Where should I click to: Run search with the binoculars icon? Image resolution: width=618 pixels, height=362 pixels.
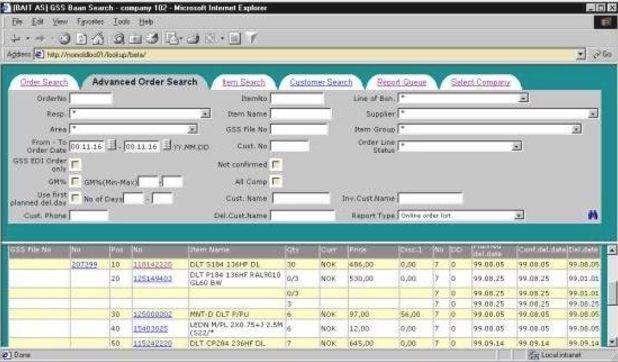[592, 215]
